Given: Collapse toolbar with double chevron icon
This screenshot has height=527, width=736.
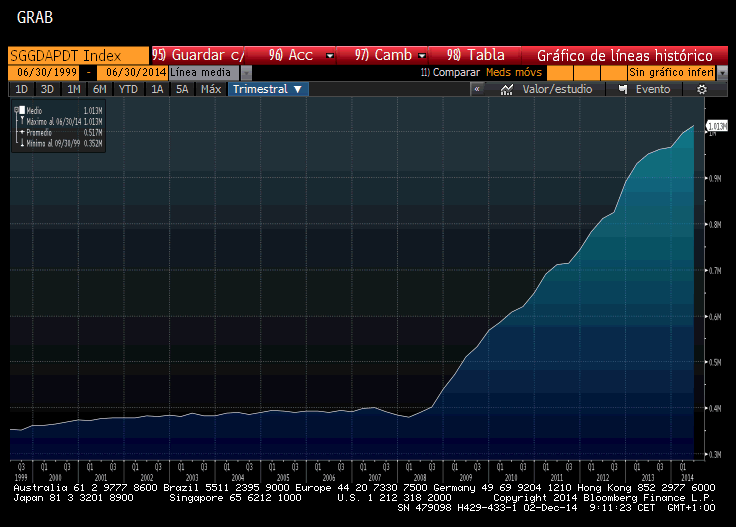Looking at the screenshot, I should pyautogui.click(x=477, y=89).
